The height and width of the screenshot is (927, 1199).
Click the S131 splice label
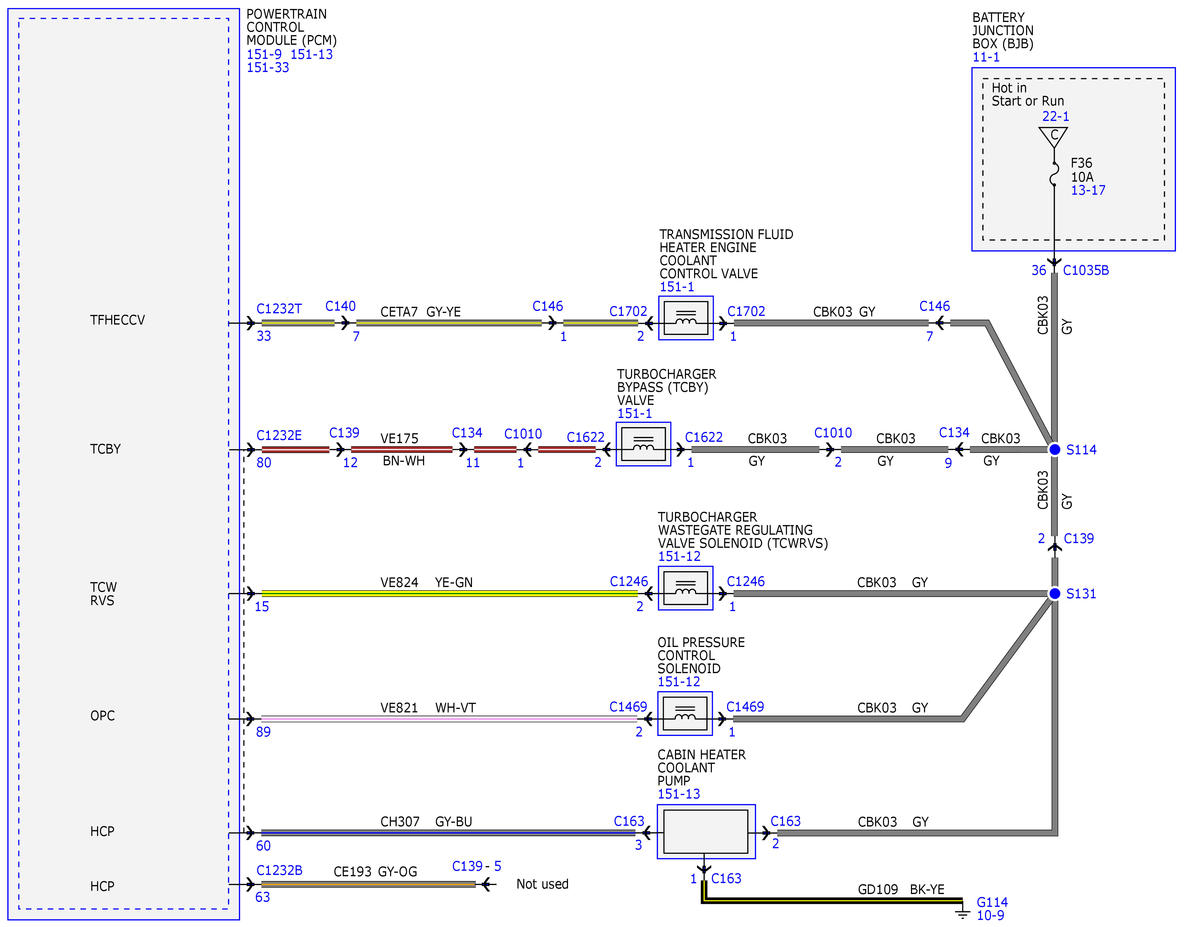(x=1081, y=594)
